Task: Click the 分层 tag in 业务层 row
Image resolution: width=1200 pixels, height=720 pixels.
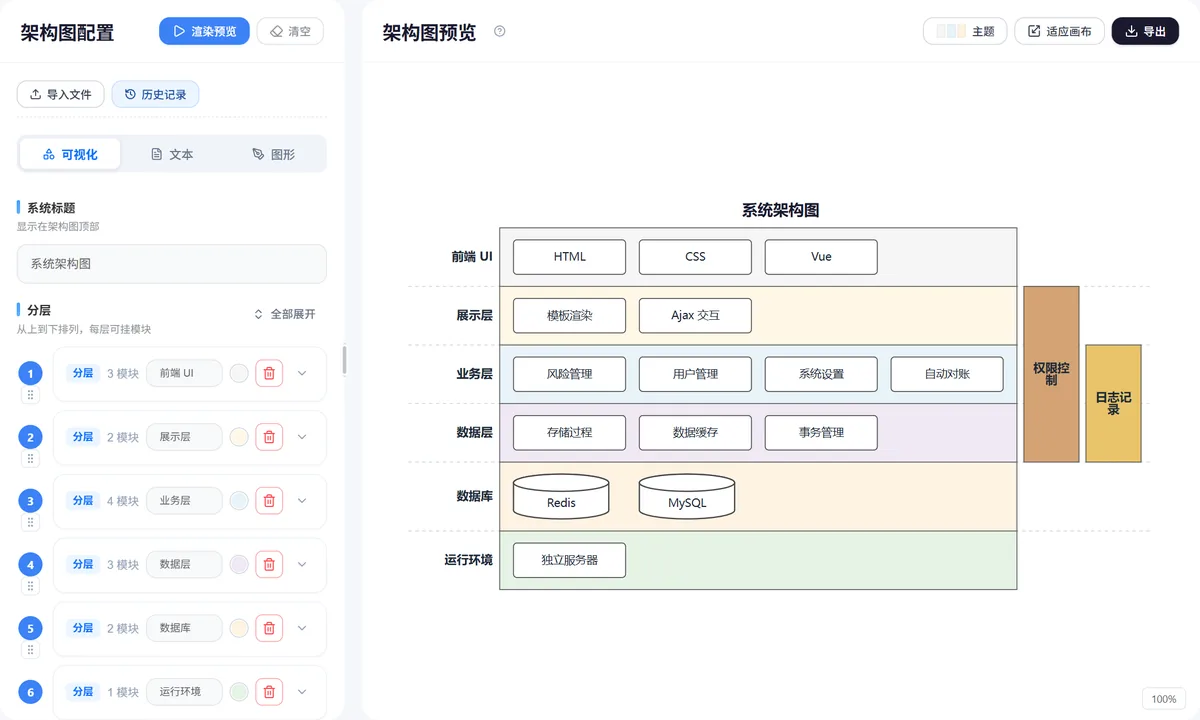Action: (x=82, y=500)
